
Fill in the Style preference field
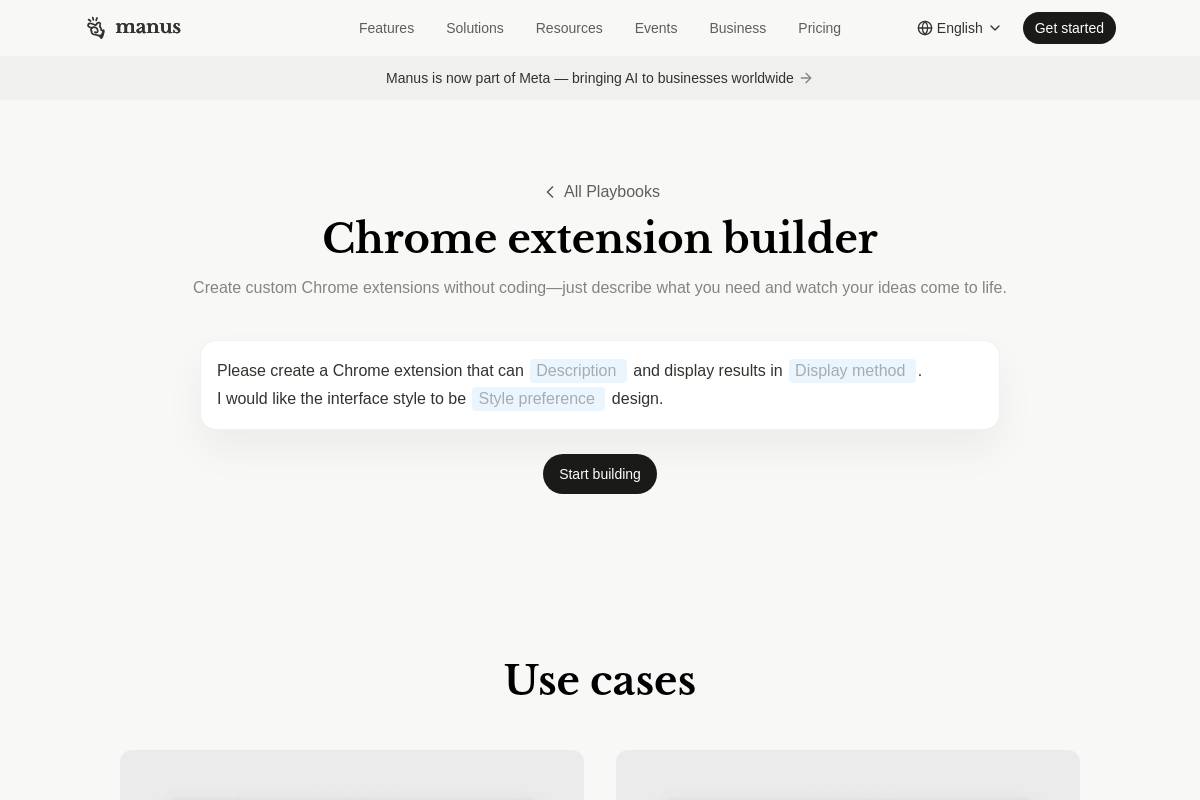tap(538, 399)
